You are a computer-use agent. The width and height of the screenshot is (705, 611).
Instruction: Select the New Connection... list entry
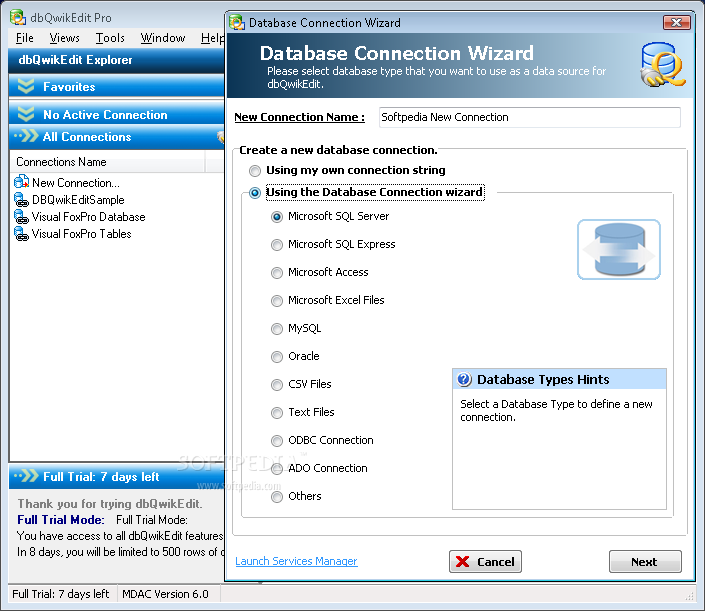[x=76, y=183]
